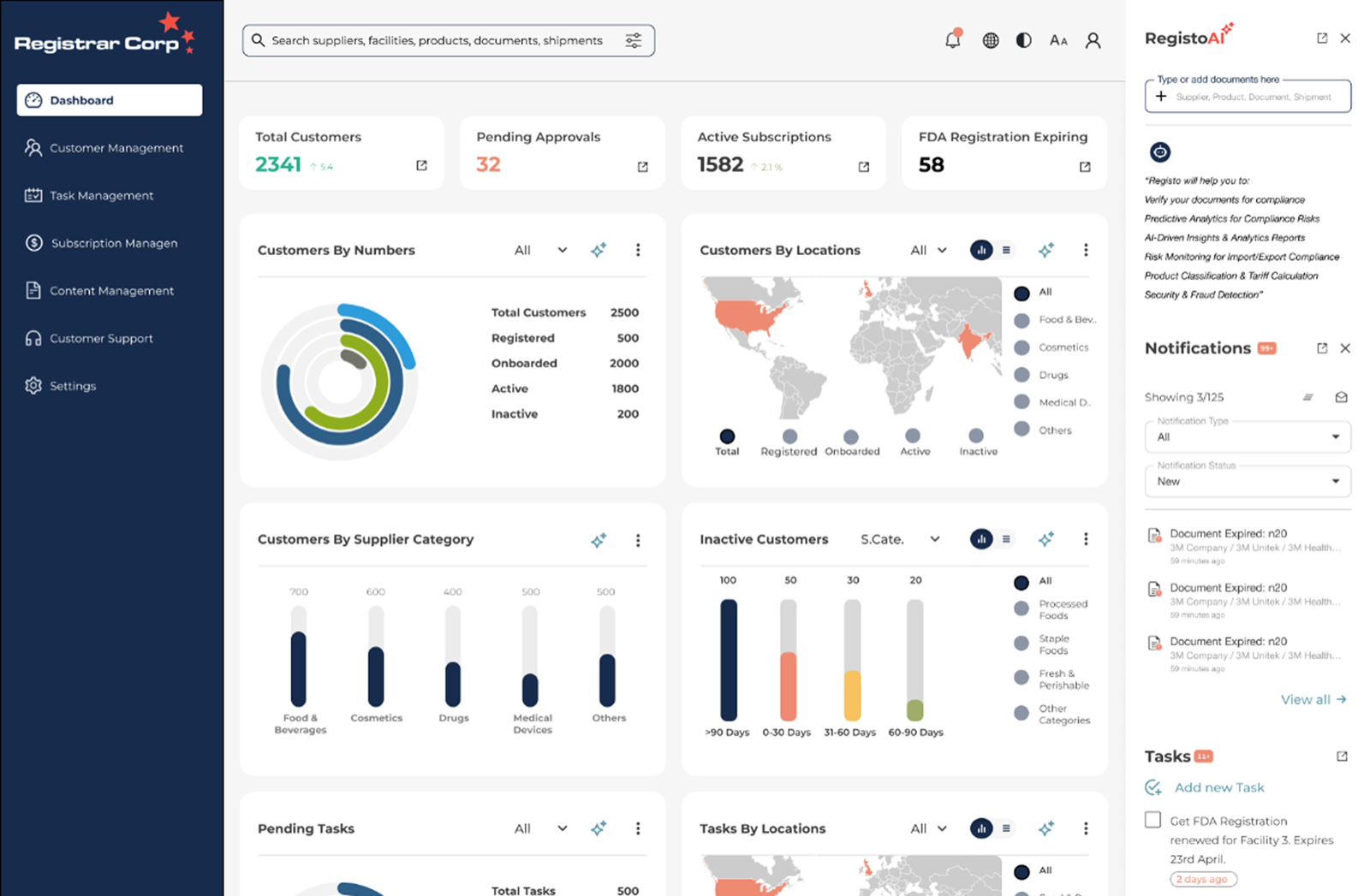The width and height of the screenshot is (1370, 896).
Task: Pop out the Tasks panel
Action: (1342, 757)
